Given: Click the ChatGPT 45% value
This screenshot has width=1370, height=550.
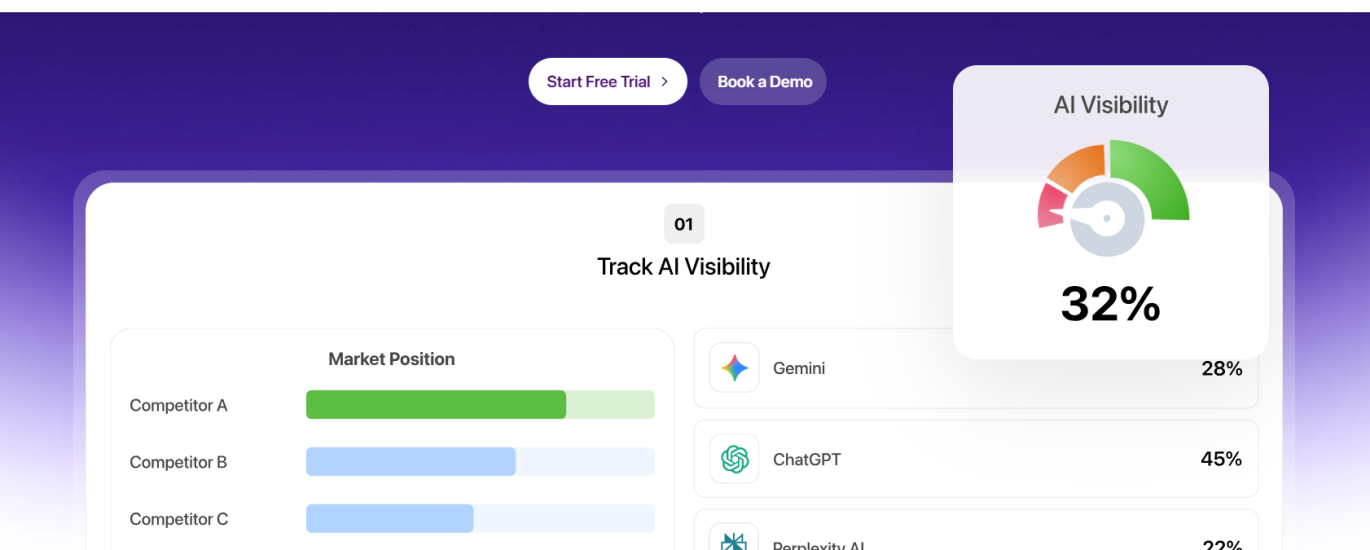Looking at the screenshot, I should pos(1221,459).
